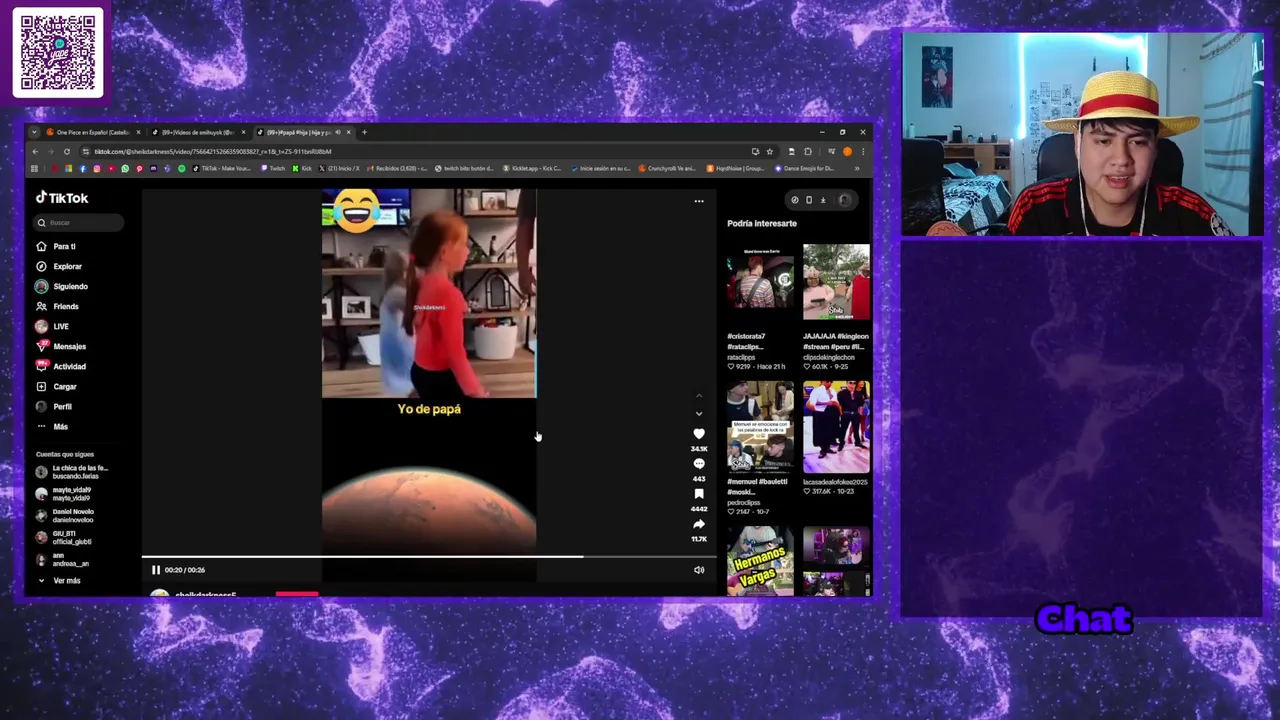Open Hermanos Vargas video thumbnail
Viewport: 1280px width, 720px height.
point(760,561)
